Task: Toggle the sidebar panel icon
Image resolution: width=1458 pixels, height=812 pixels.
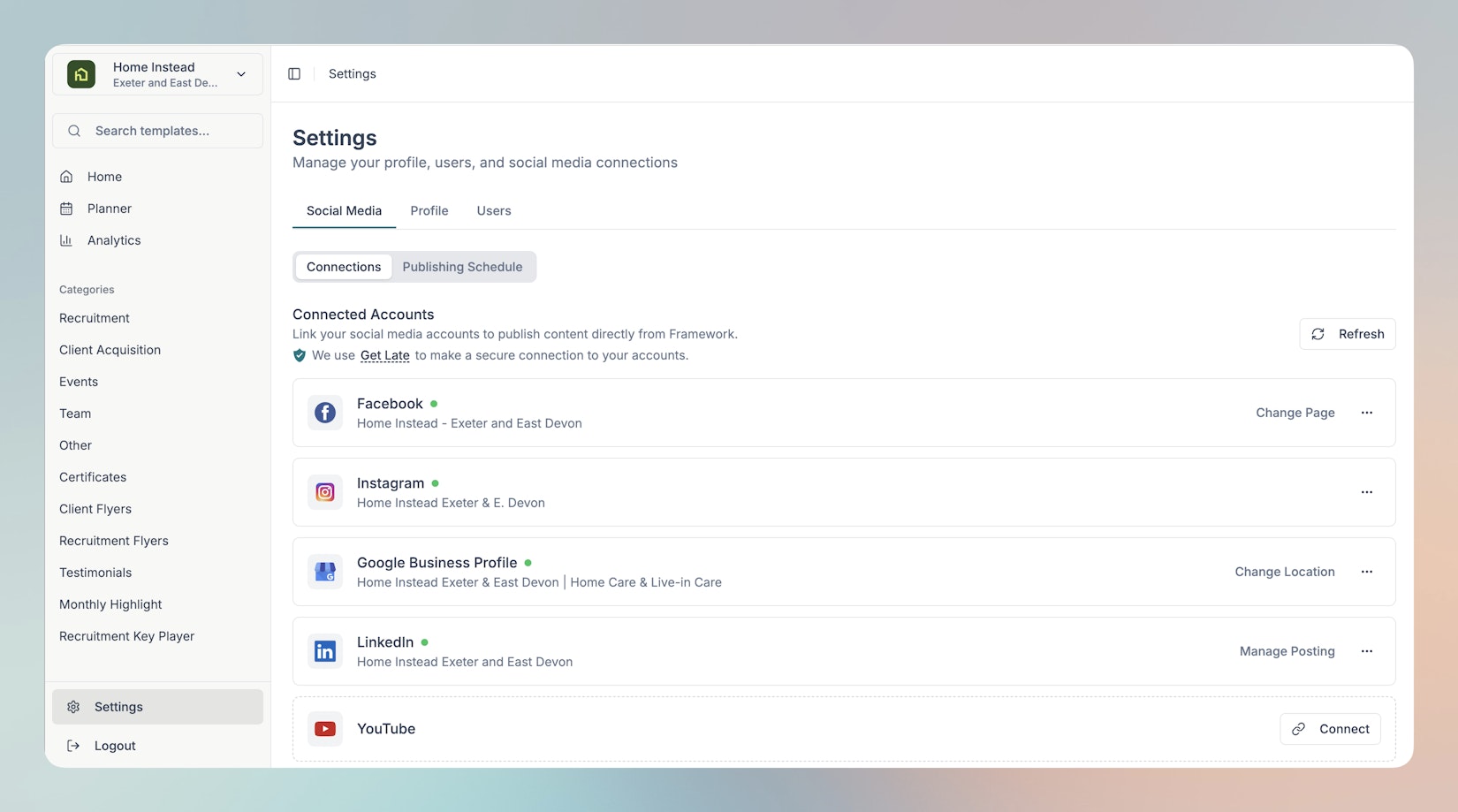Action: pyautogui.click(x=294, y=74)
